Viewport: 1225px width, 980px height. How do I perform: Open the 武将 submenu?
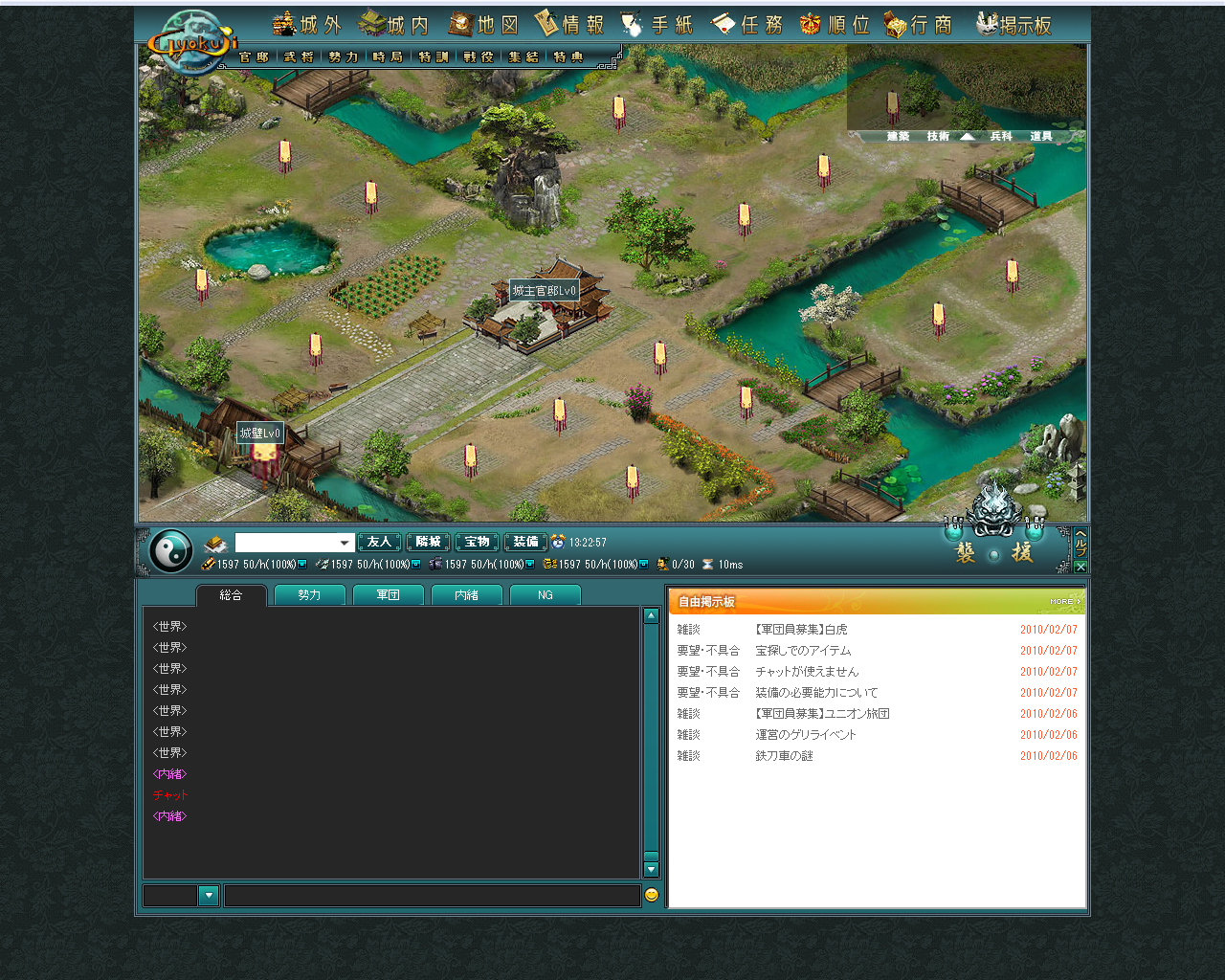[x=299, y=57]
